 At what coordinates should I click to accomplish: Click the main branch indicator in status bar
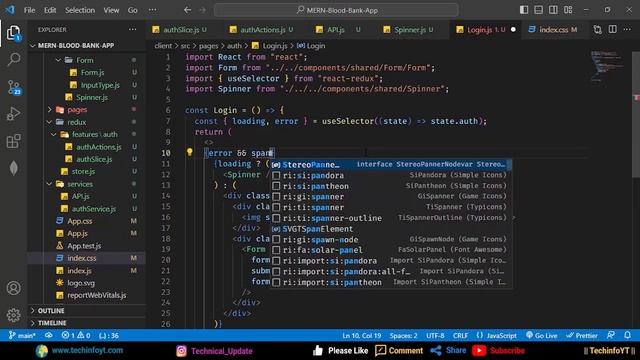(x=22, y=336)
